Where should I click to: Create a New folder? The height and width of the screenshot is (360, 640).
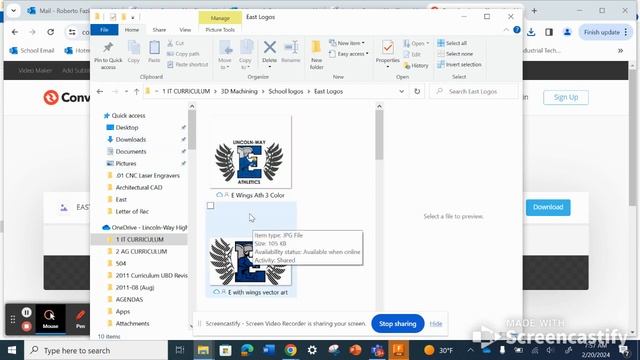pyautogui.click(x=316, y=55)
